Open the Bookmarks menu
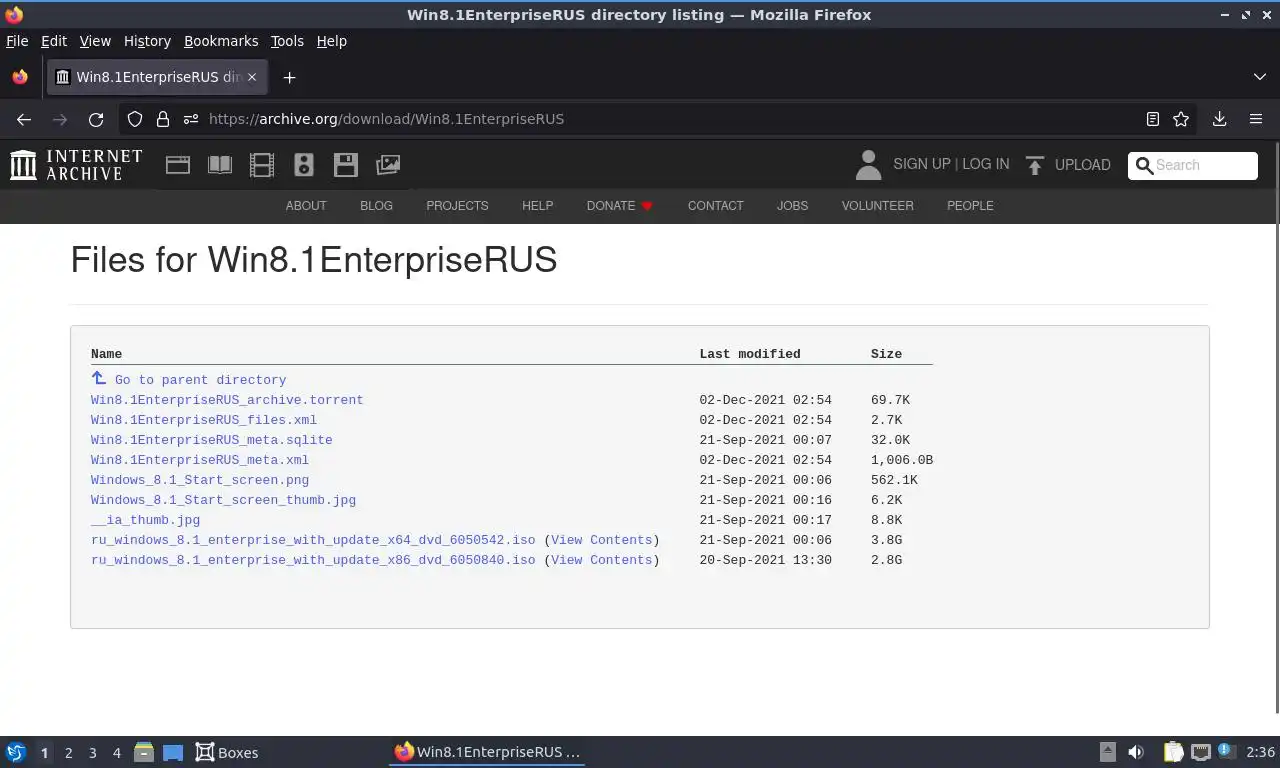Viewport: 1280px width, 768px height. (221, 41)
